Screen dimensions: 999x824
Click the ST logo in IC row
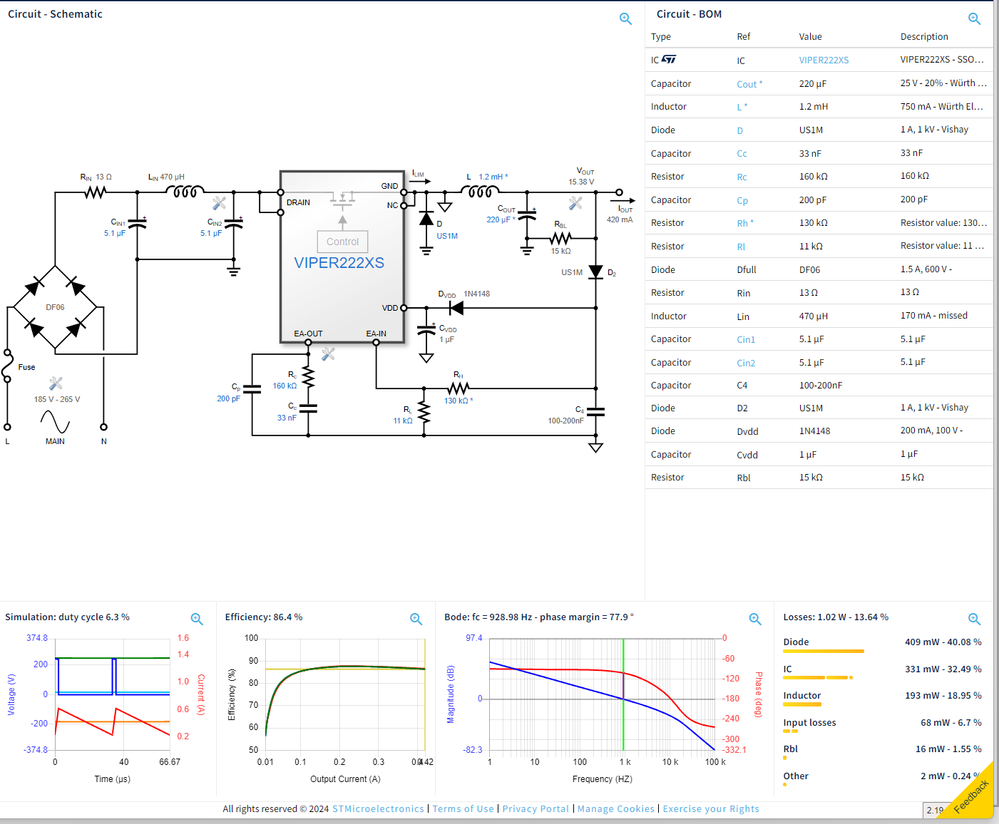[x=668, y=59]
